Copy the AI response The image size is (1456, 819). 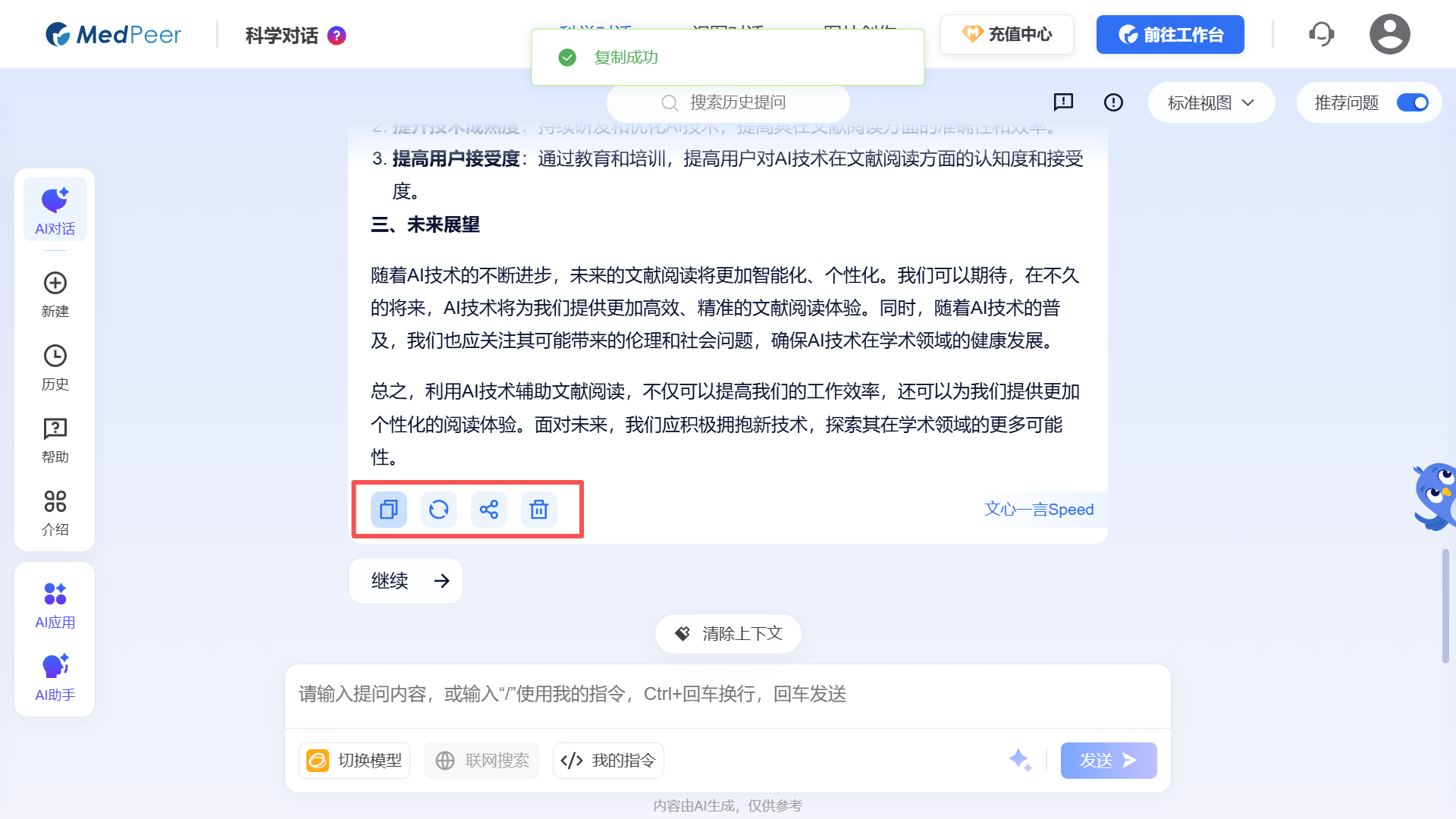[x=388, y=510]
